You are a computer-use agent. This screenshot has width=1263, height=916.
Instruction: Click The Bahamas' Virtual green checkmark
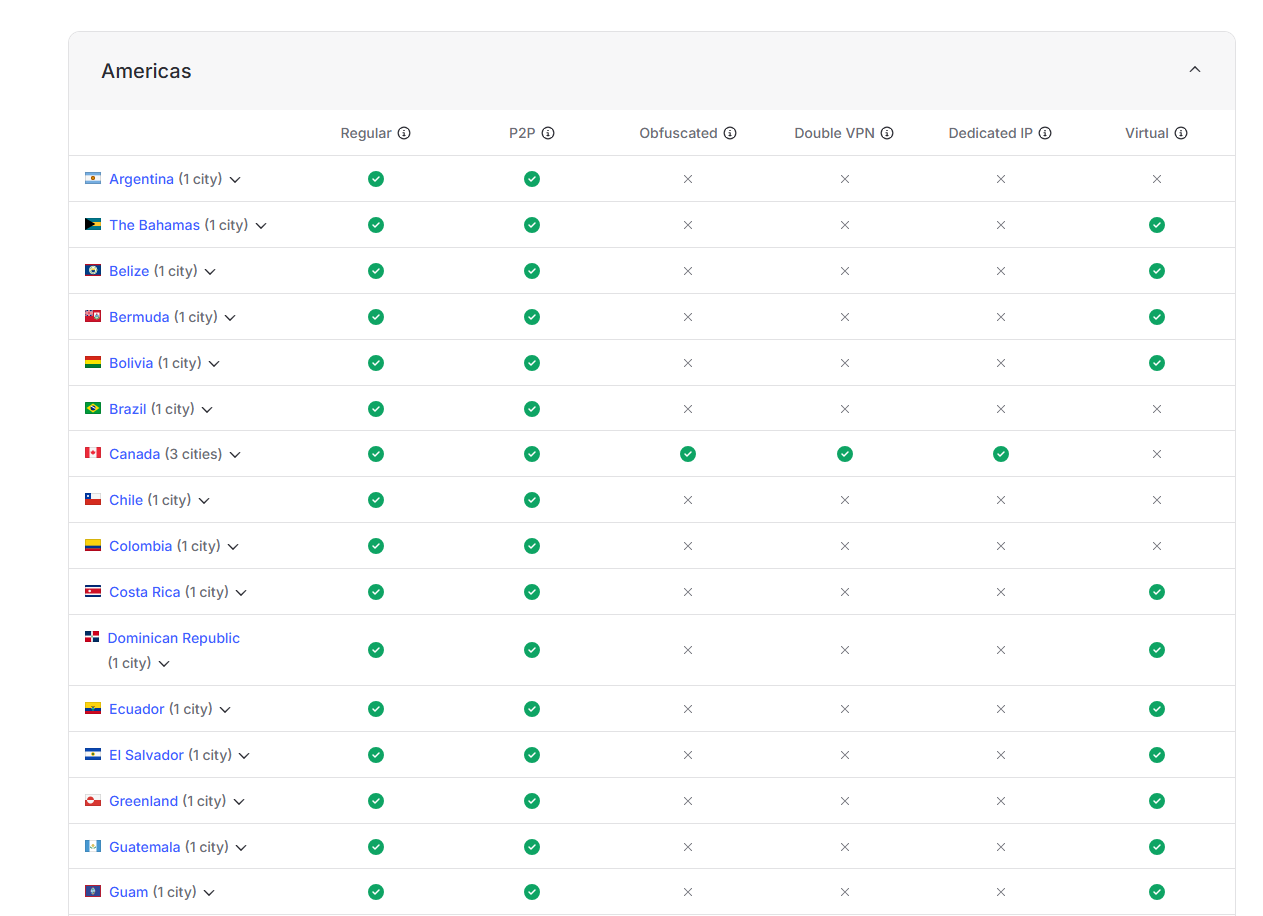click(1157, 225)
